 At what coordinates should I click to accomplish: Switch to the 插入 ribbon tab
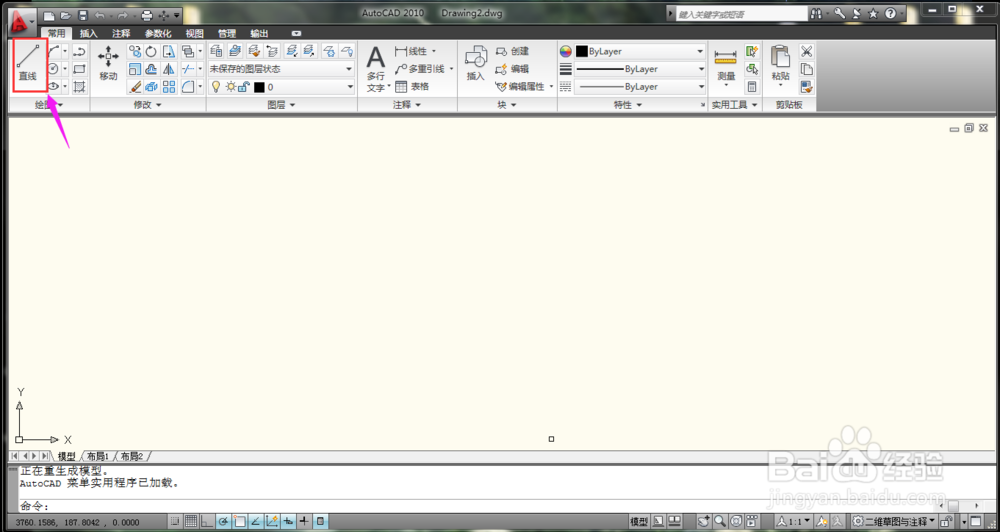89,34
